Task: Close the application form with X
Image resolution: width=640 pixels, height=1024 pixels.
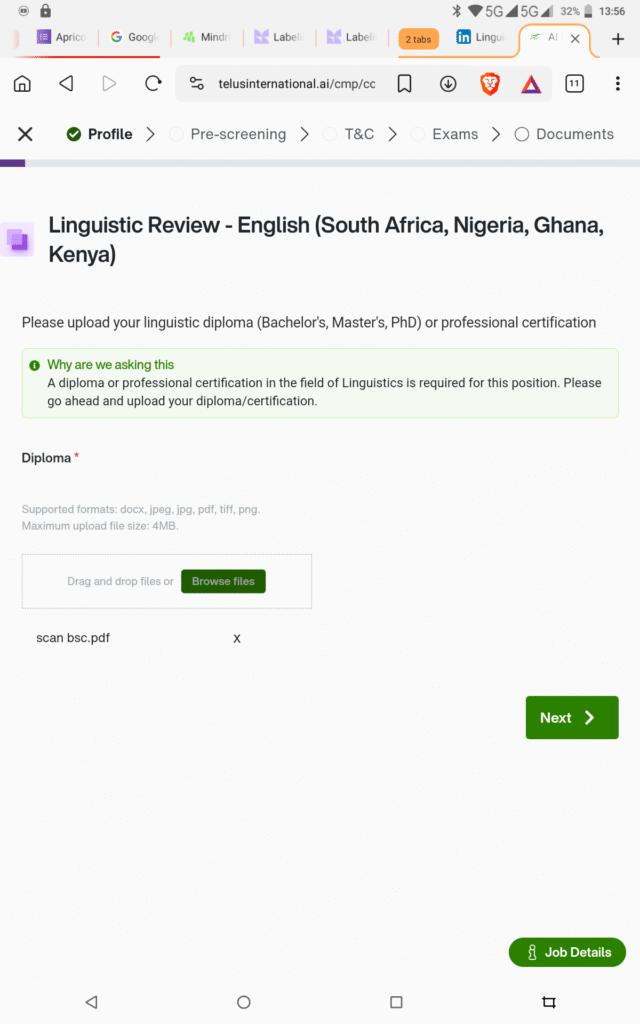Action: coord(26,134)
